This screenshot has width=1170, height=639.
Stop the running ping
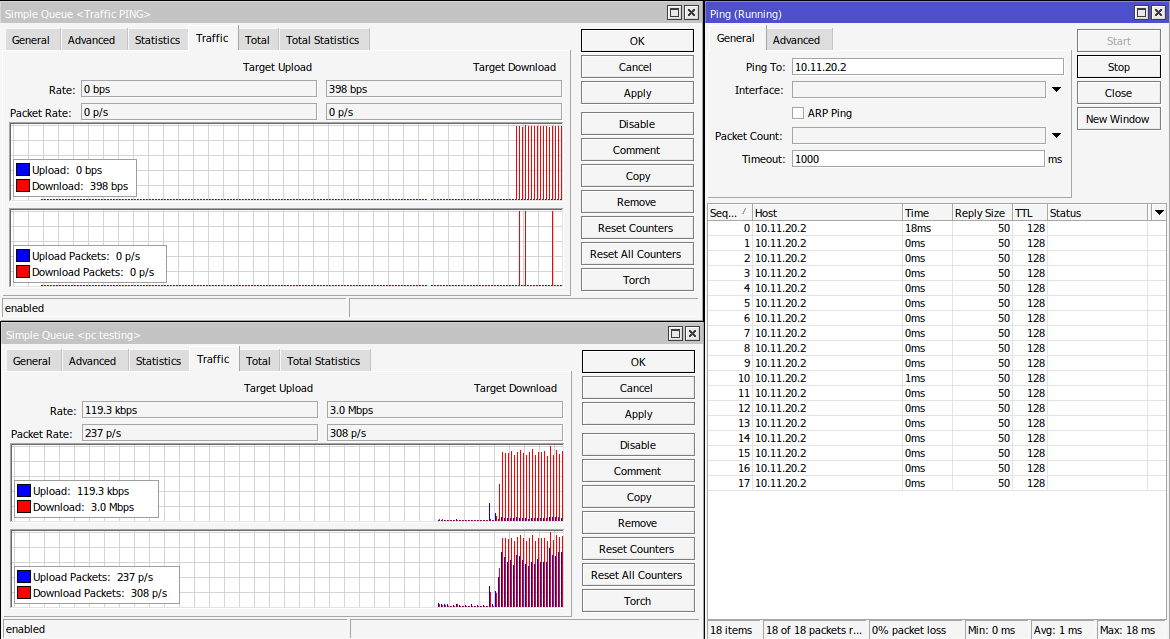pos(1119,67)
